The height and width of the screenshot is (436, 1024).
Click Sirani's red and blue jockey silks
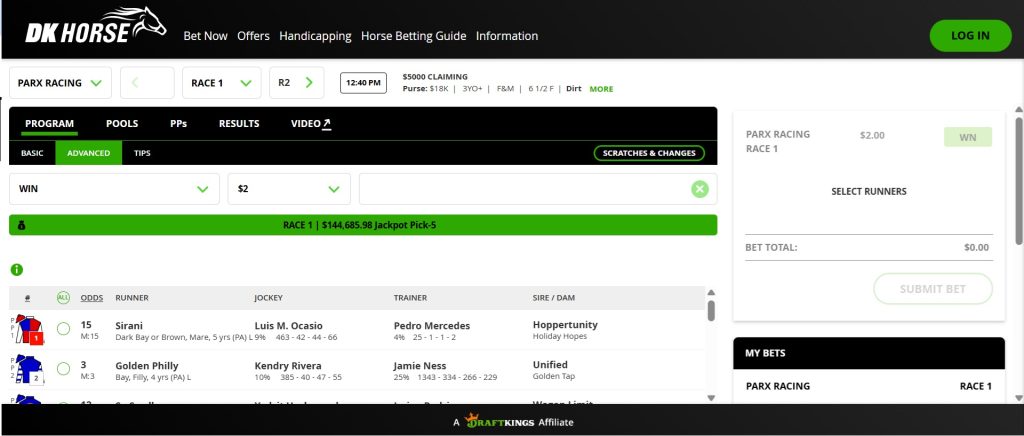tap(29, 330)
